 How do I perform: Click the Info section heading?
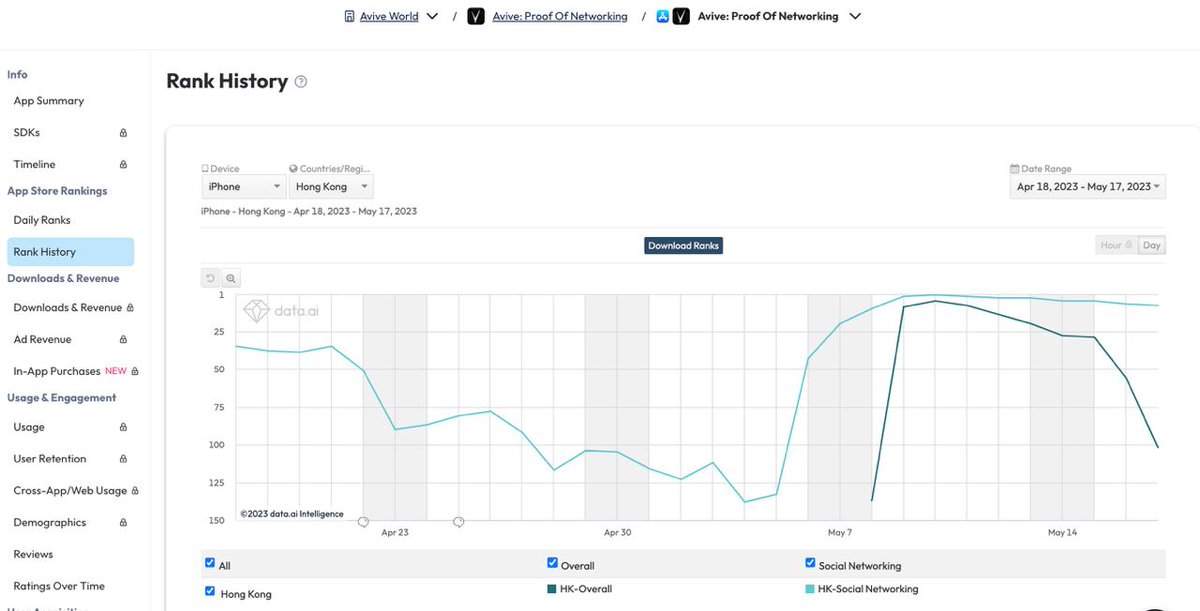pos(17,75)
